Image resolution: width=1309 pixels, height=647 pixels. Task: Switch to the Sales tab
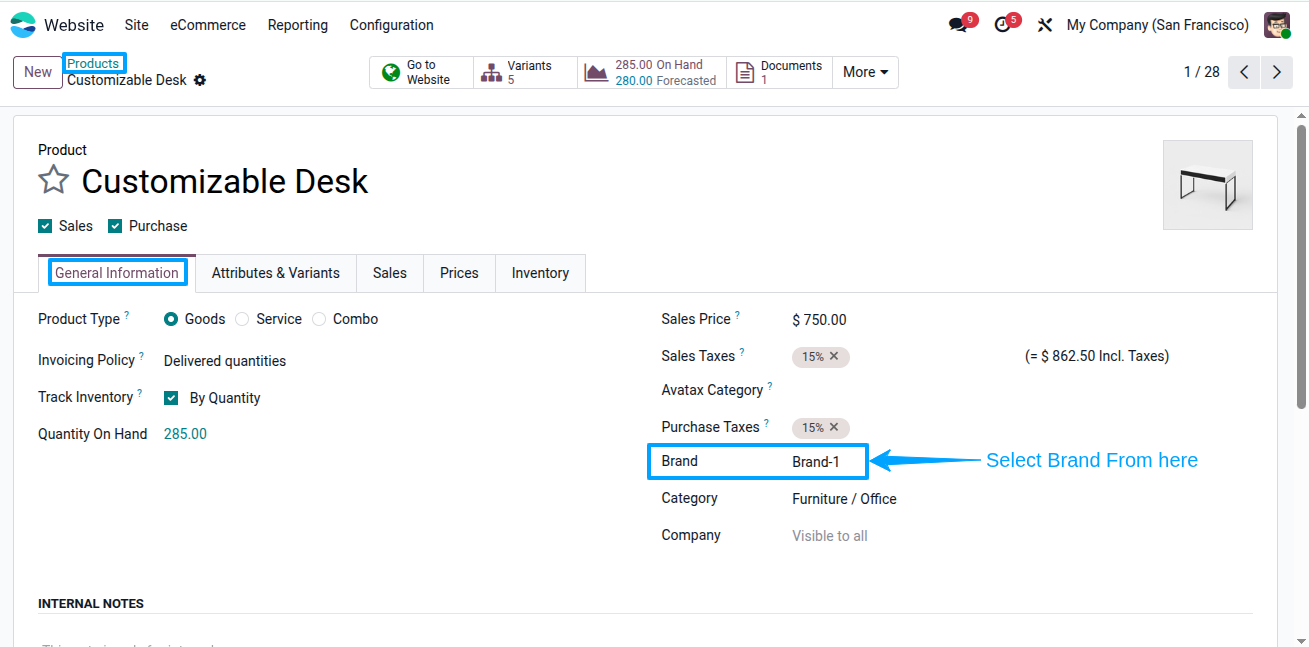pyautogui.click(x=390, y=273)
